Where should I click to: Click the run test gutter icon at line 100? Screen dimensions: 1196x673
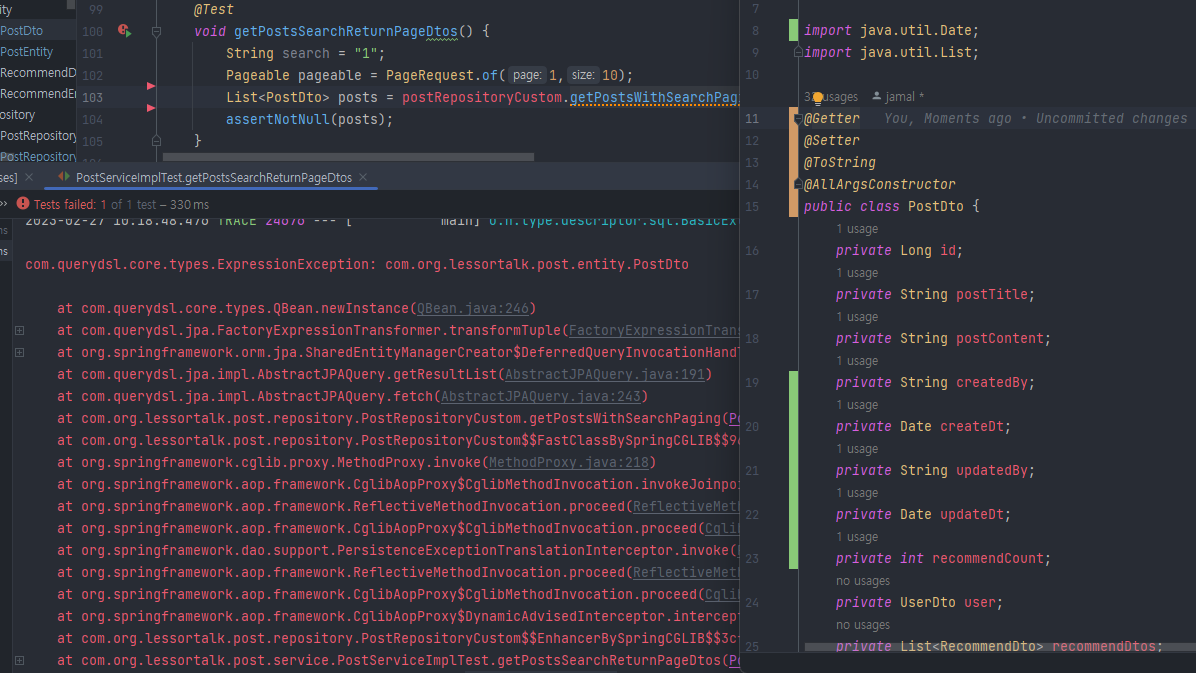[x=124, y=31]
